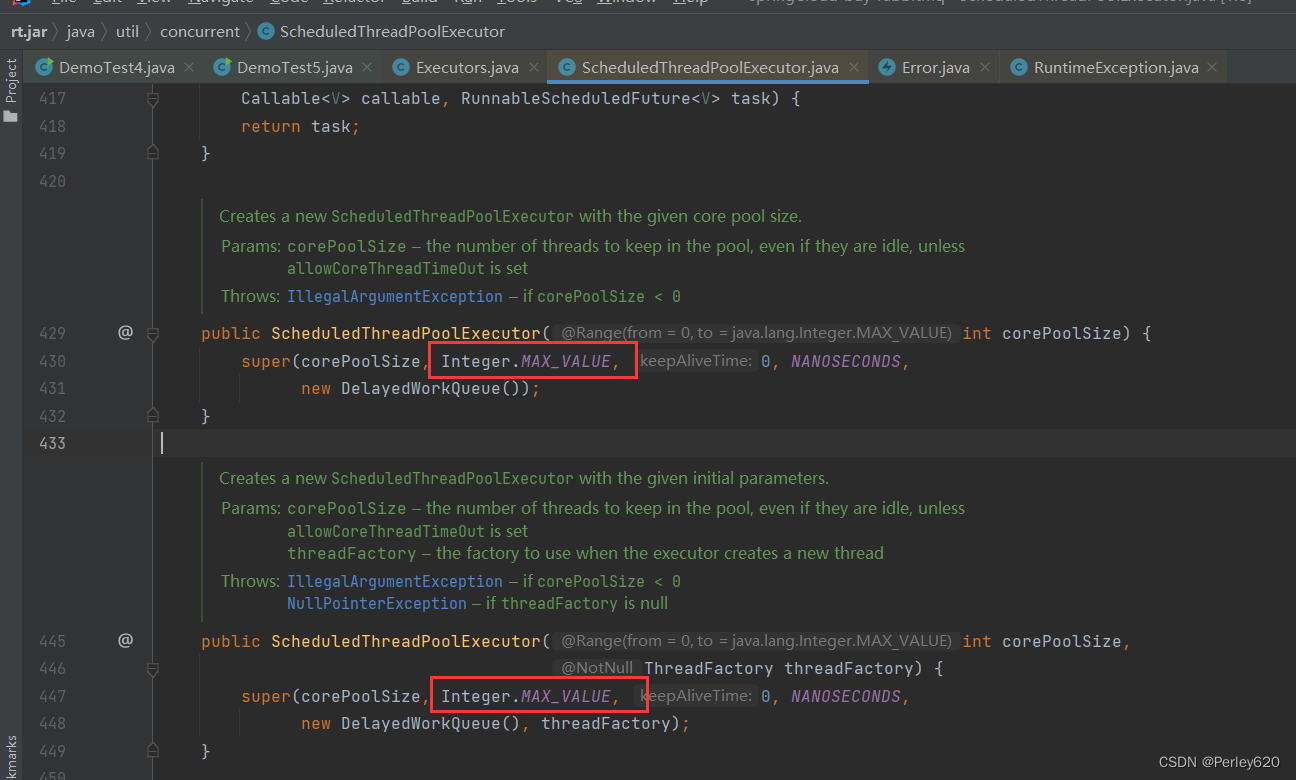This screenshot has height=780, width=1296.
Task: Click the @ gutter icon on line 445
Action: [x=125, y=641]
